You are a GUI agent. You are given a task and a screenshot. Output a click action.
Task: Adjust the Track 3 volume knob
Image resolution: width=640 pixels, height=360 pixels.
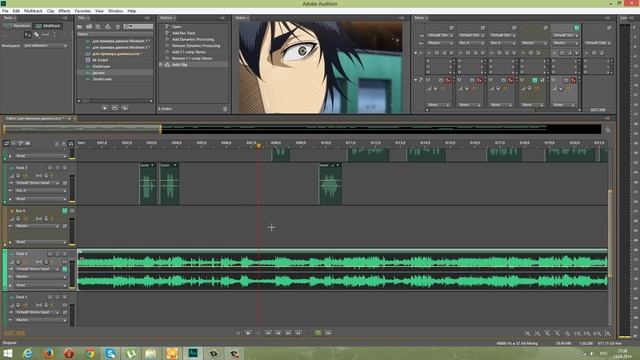(x=18, y=176)
